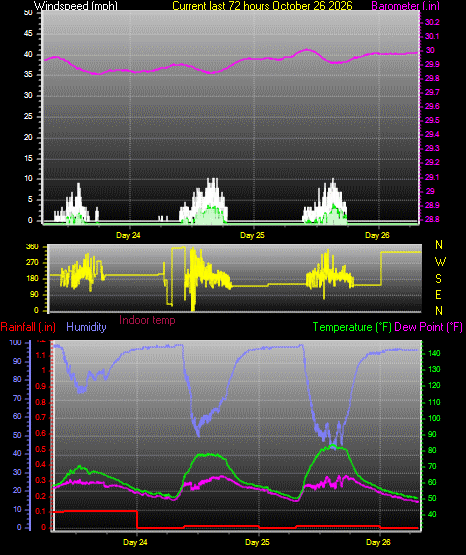Click the temperature scale value 40

tap(432, 514)
